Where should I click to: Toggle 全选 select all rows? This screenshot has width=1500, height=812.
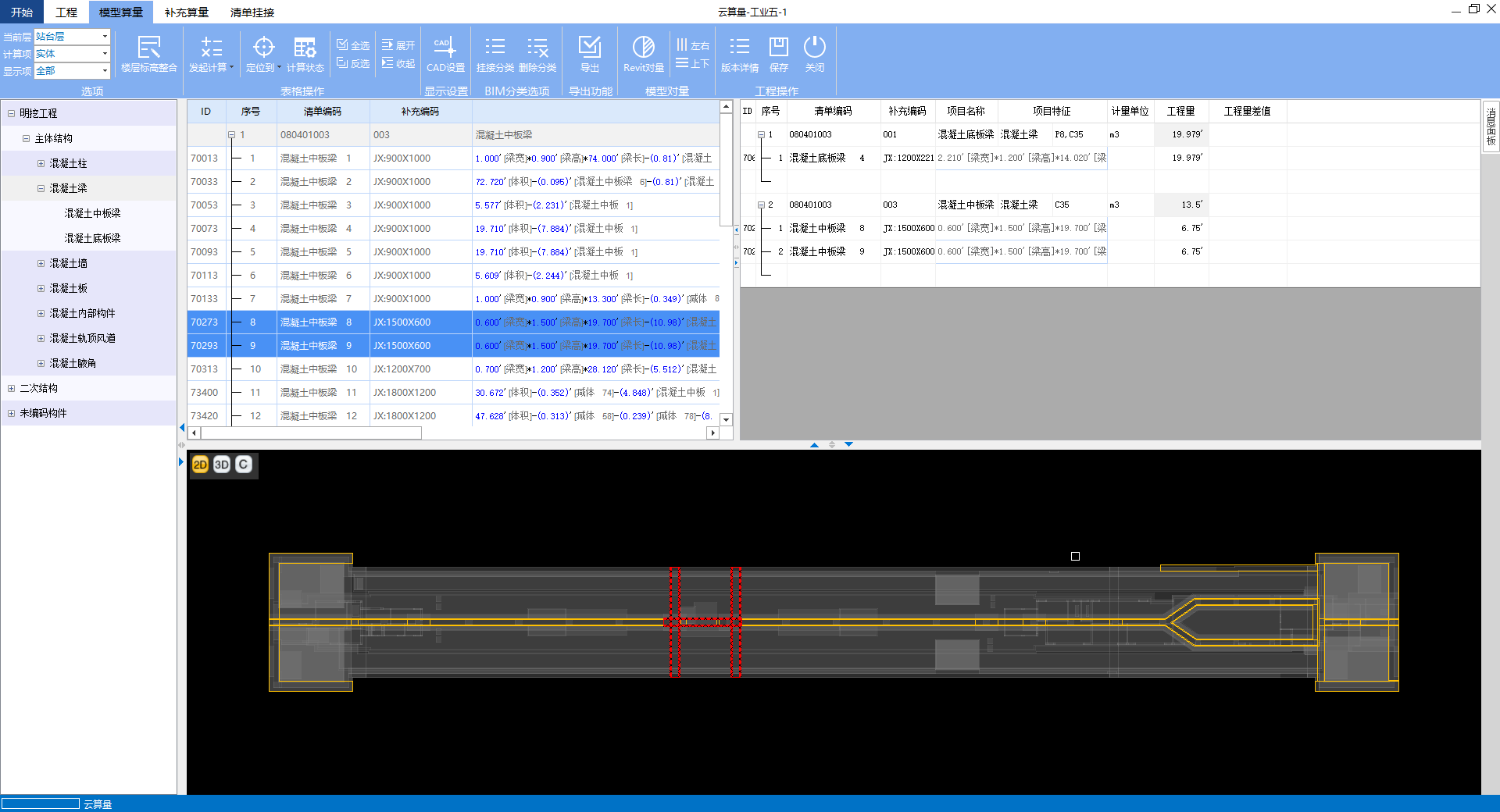(353, 45)
